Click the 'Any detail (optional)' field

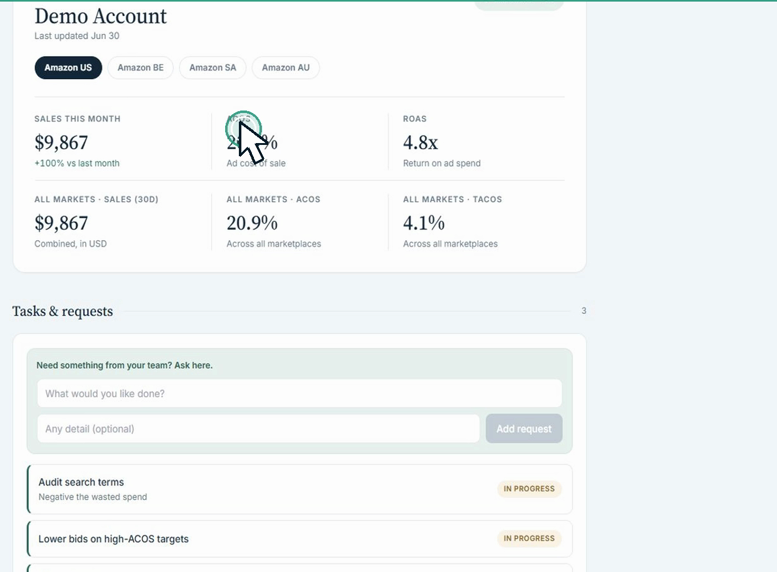[x=258, y=429]
